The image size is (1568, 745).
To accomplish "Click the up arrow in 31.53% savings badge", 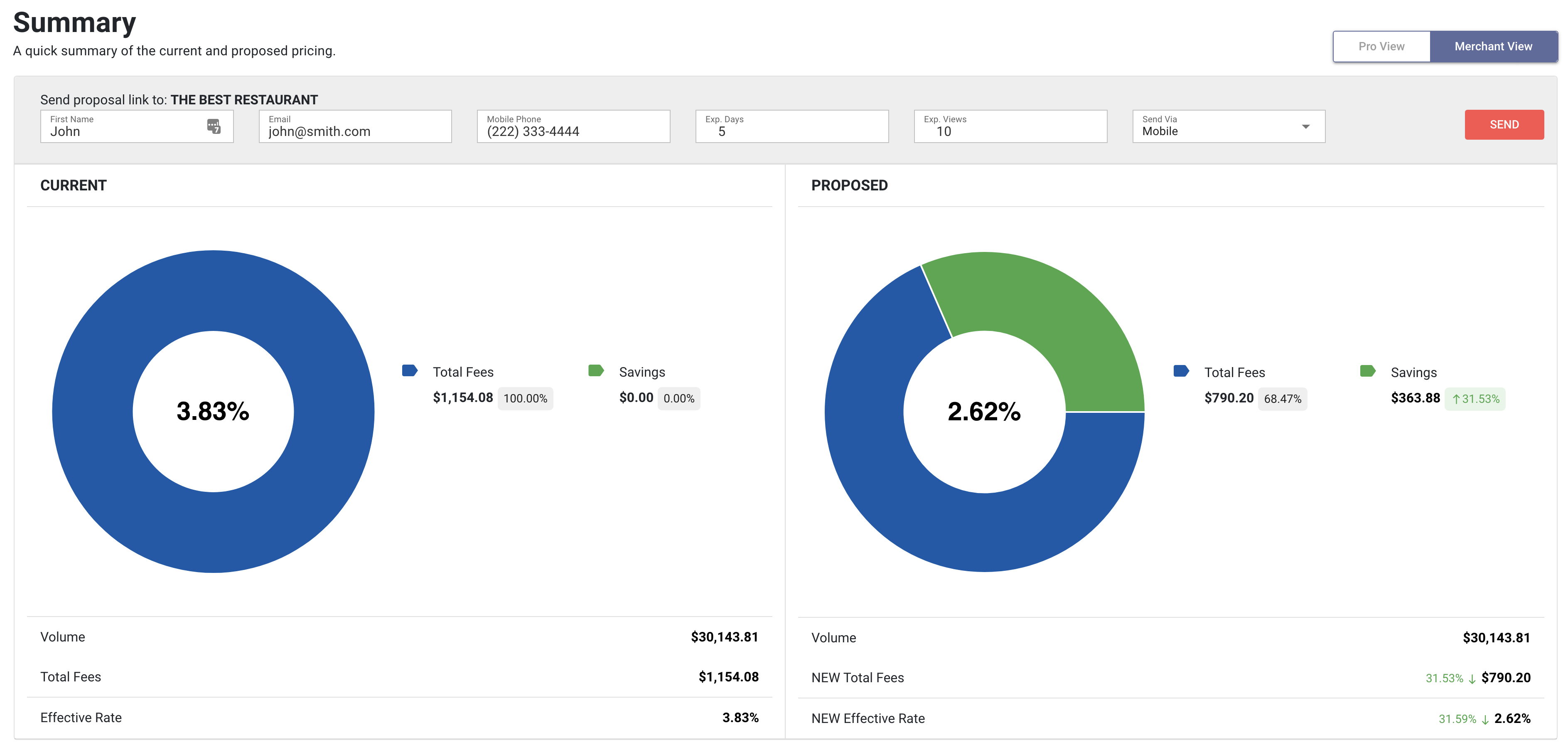I will [1456, 399].
